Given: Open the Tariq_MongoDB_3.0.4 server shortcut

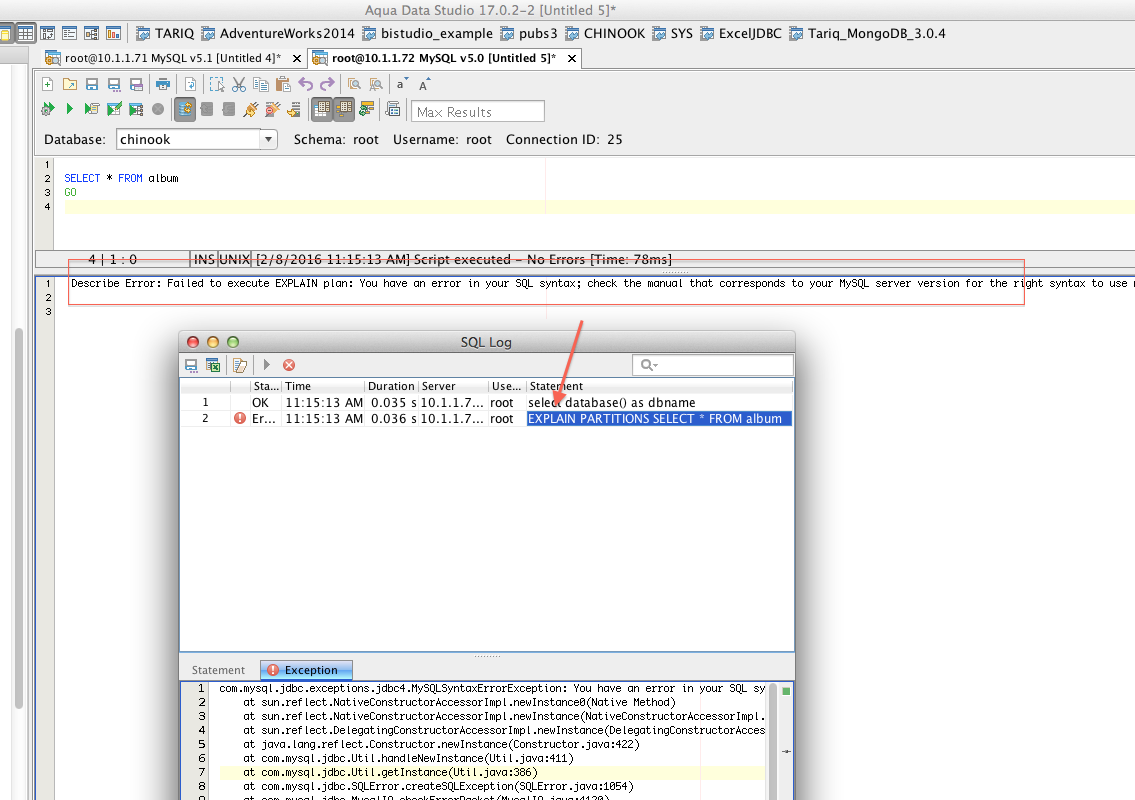Looking at the screenshot, I should point(867,33).
